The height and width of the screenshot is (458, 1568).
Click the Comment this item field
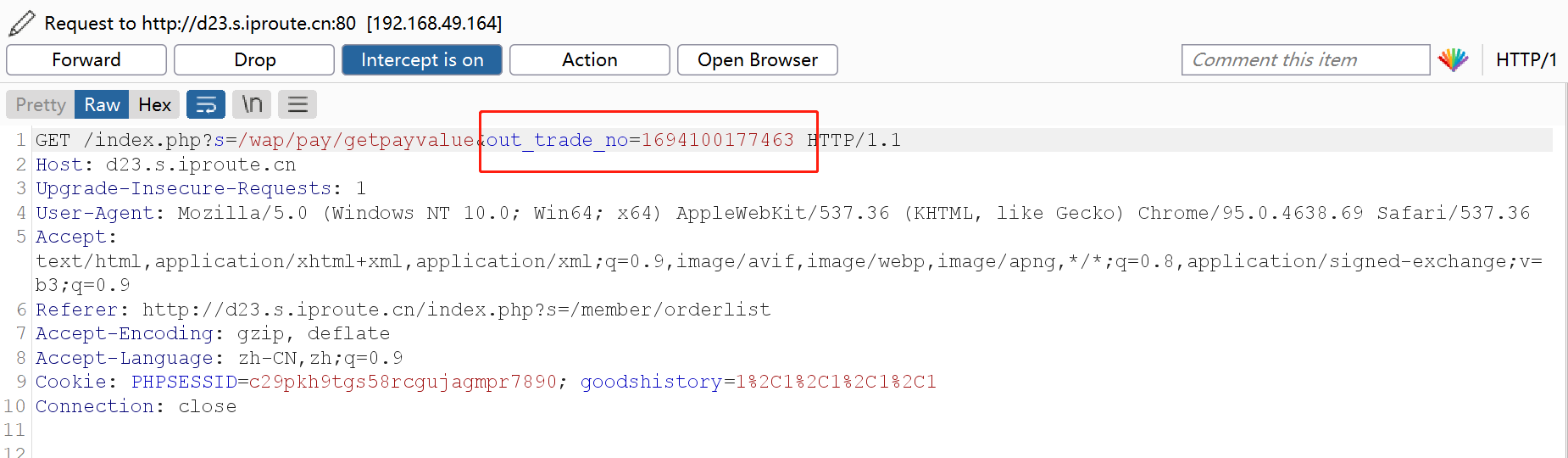tap(1304, 60)
